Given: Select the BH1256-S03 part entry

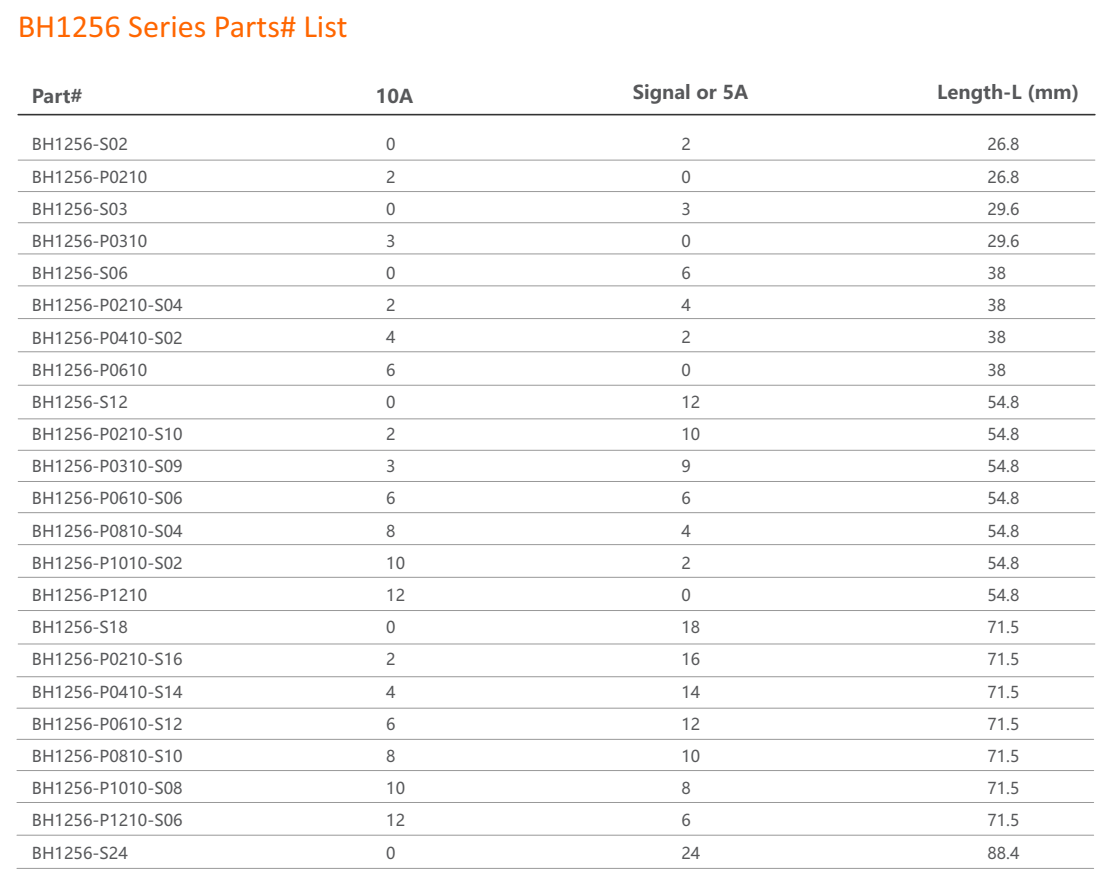Looking at the screenshot, I should (80, 209).
